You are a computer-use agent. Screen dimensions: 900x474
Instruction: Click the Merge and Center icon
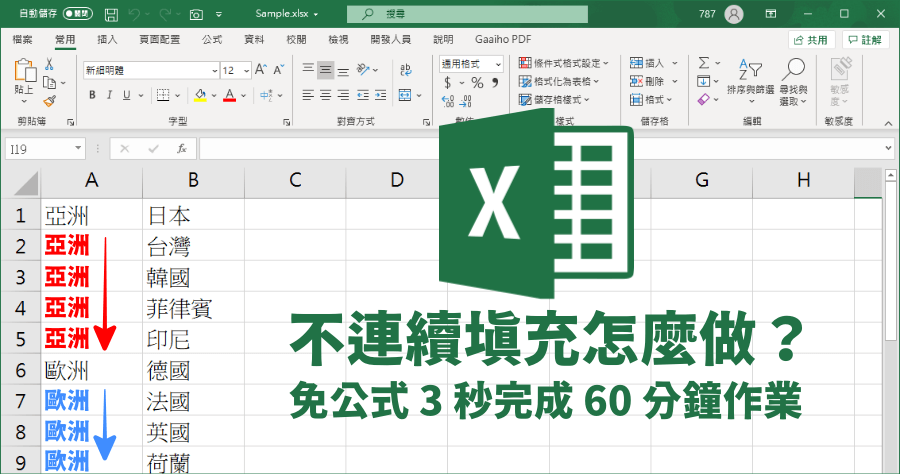pyautogui.click(x=405, y=95)
